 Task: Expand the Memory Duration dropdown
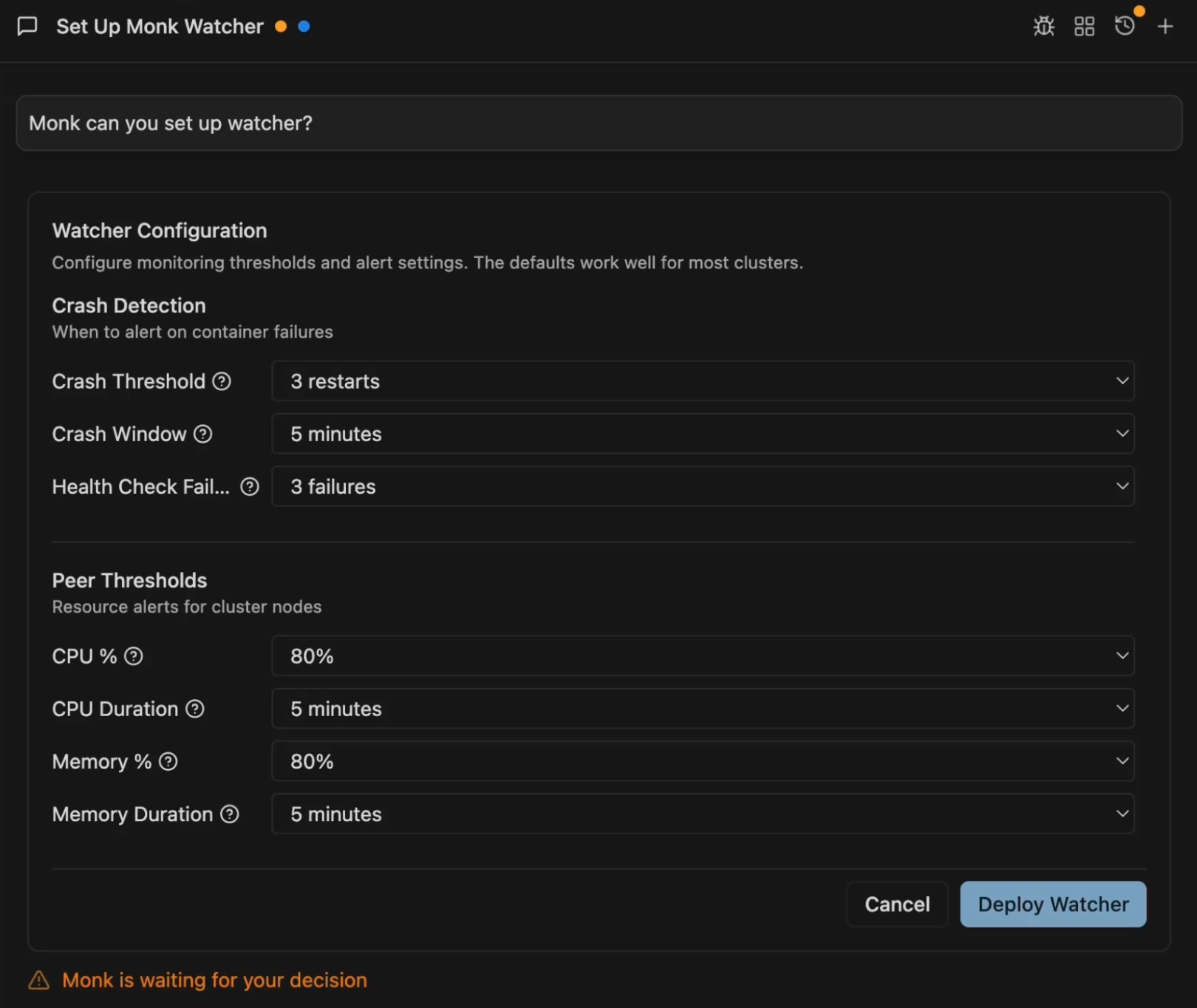(703, 814)
